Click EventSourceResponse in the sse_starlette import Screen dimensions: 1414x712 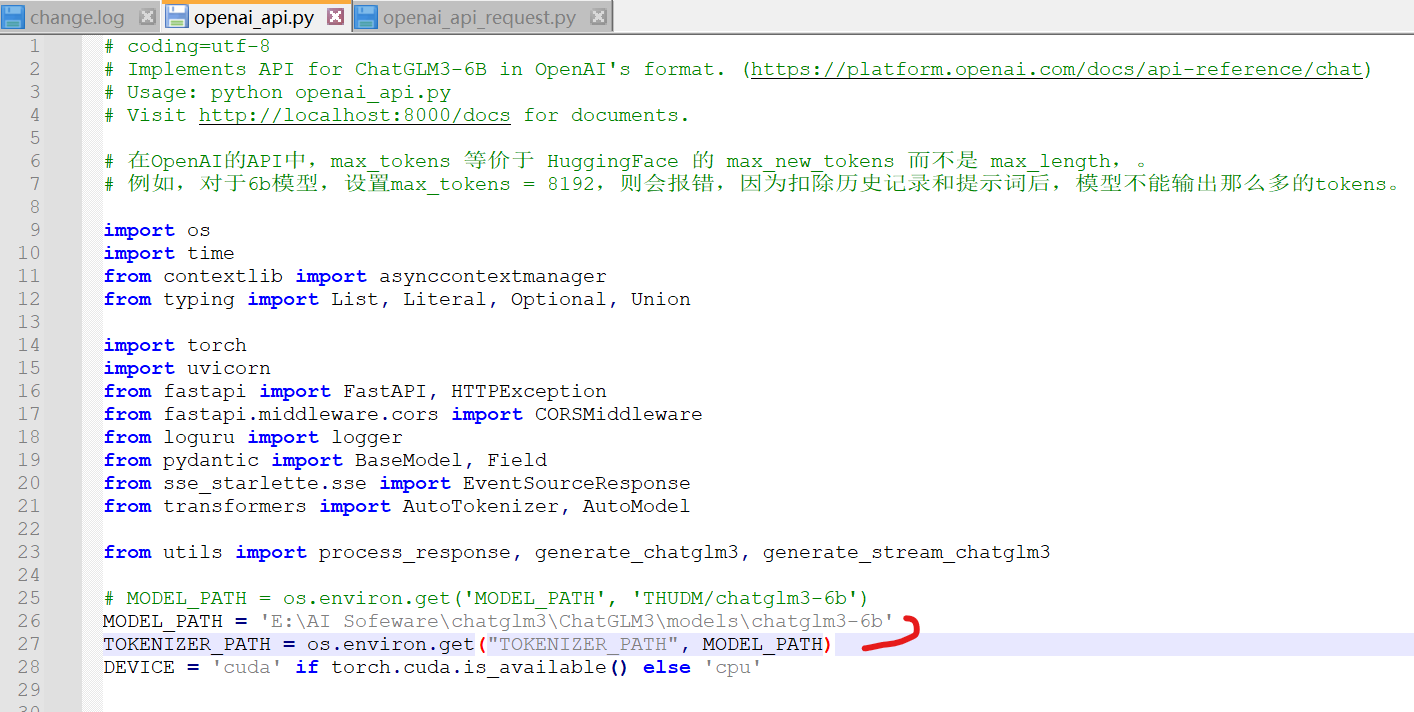576,483
